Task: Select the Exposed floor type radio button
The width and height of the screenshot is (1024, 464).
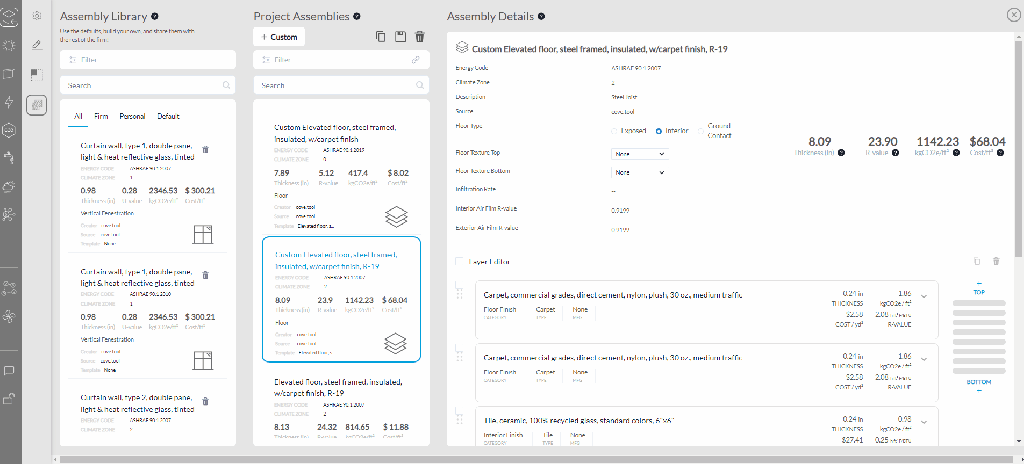Action: (x=612, y=131)
